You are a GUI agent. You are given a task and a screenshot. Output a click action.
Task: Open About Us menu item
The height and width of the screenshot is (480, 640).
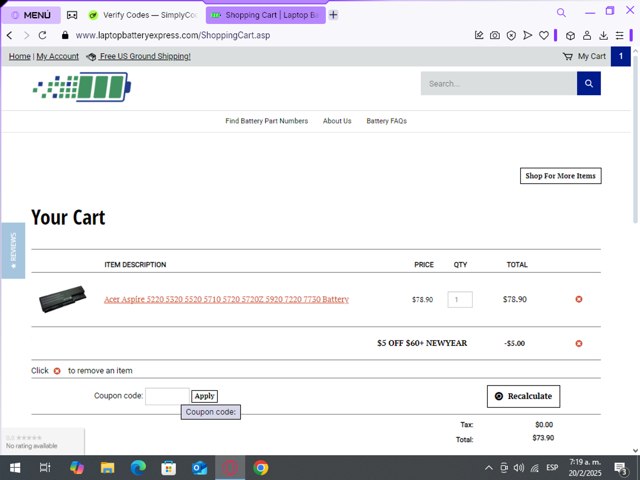coord(337,121)
